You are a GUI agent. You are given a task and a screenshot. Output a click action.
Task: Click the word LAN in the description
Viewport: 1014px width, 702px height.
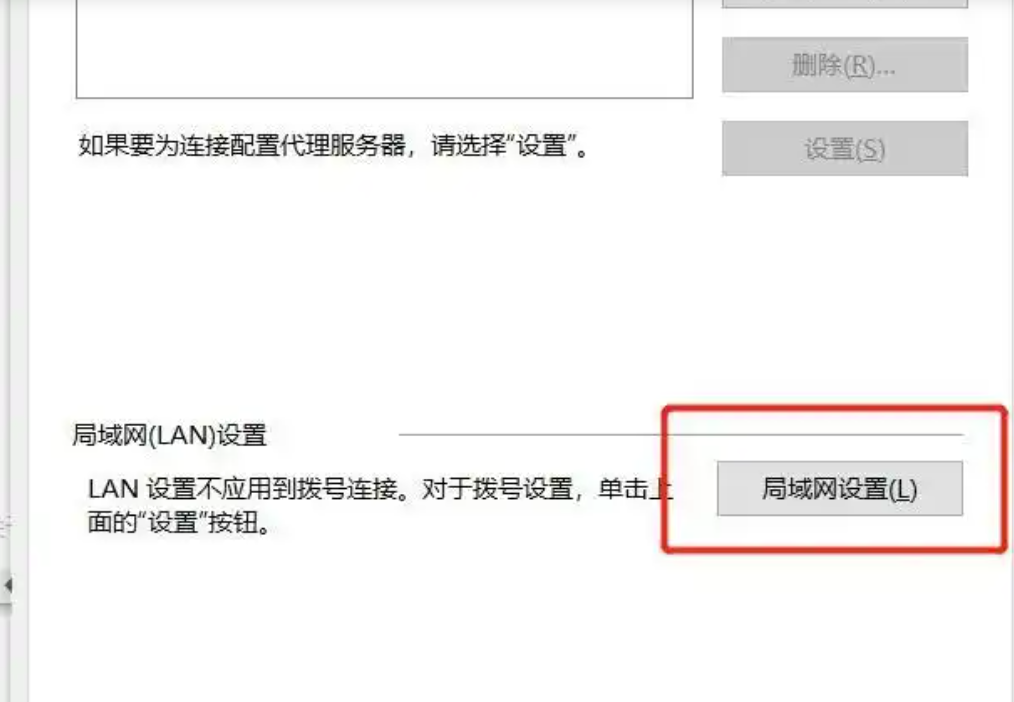tap(113, 489)
